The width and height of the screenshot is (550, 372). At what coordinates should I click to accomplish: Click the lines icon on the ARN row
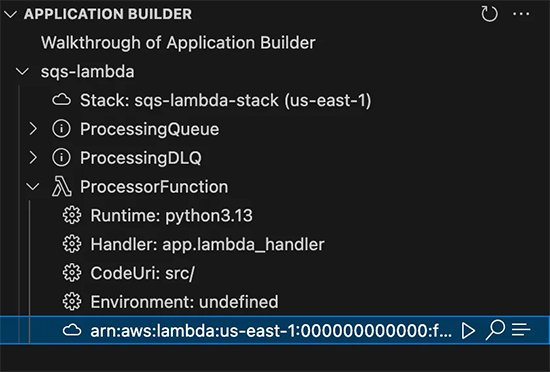pyautogui.click(x=521, y=330)
